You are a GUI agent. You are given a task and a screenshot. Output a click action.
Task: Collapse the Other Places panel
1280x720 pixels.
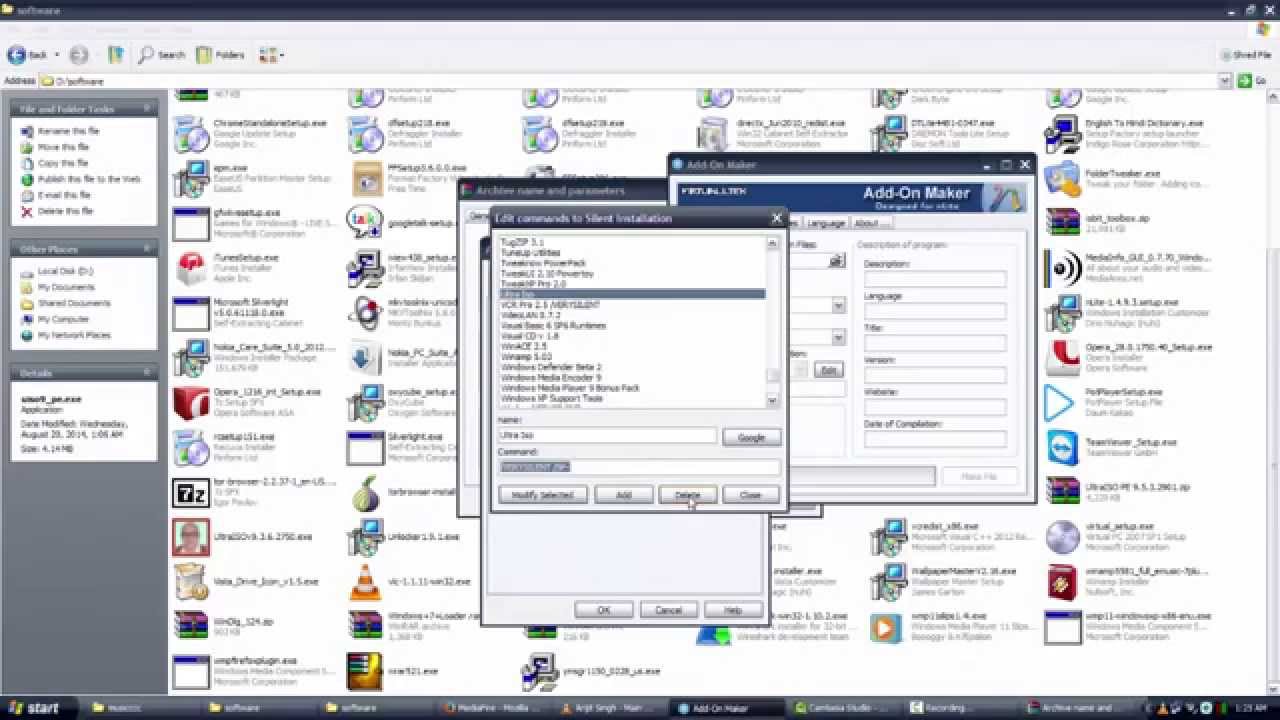[x=147, y=248]
